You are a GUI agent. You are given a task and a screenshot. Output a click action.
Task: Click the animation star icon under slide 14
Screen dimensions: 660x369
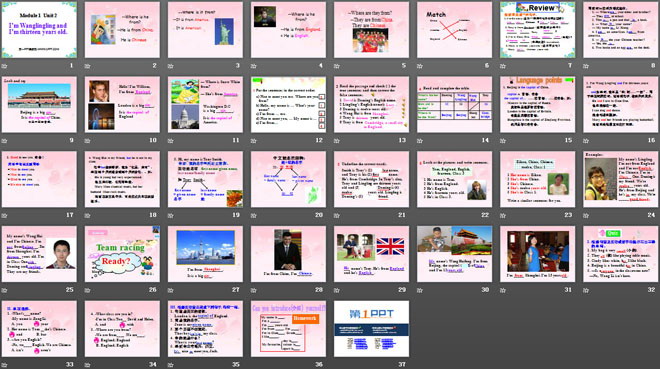[x=420, y=141]
